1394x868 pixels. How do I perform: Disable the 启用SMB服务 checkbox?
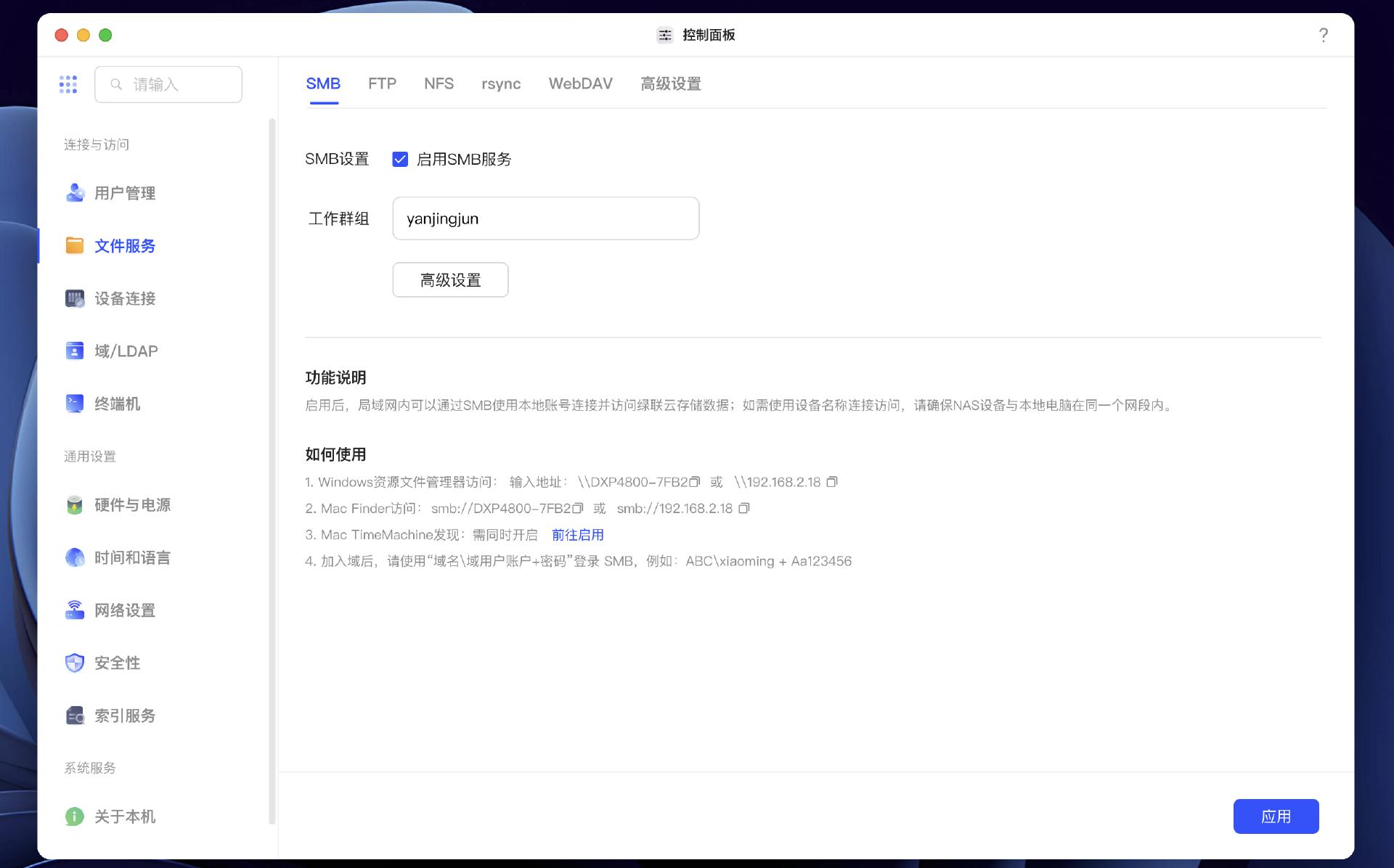400,159
